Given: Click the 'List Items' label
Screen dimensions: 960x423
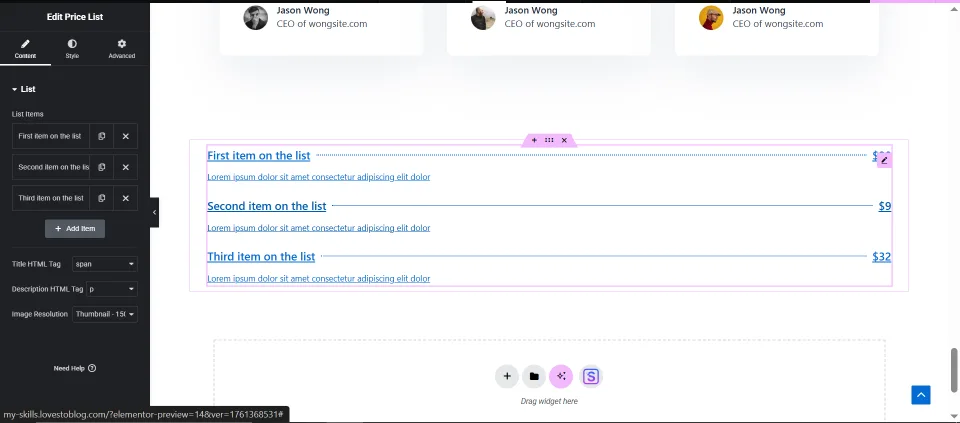Looking at the screenshot, I should pyautogui.click(x=28, y=114).
